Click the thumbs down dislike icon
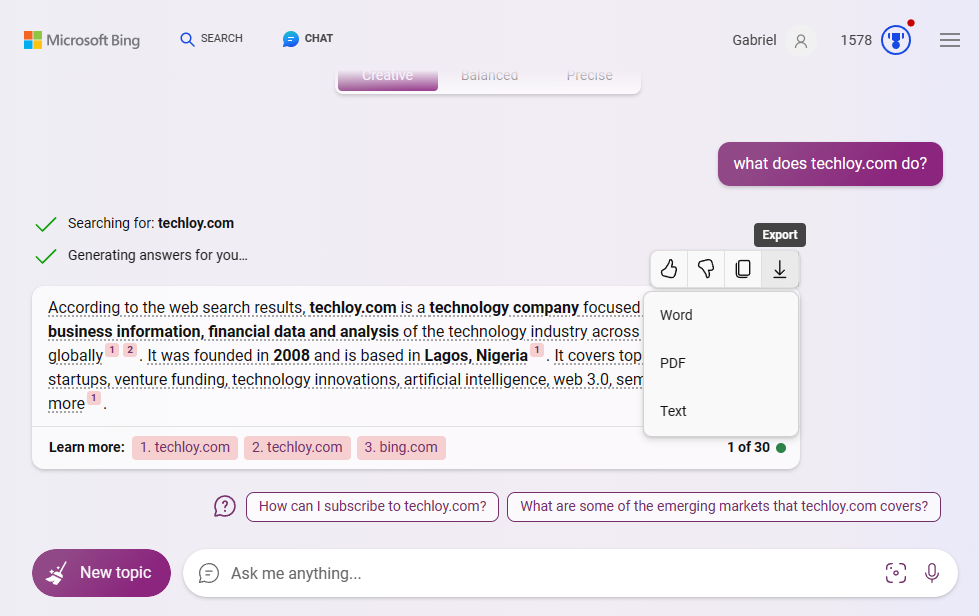 pos(706,269)
